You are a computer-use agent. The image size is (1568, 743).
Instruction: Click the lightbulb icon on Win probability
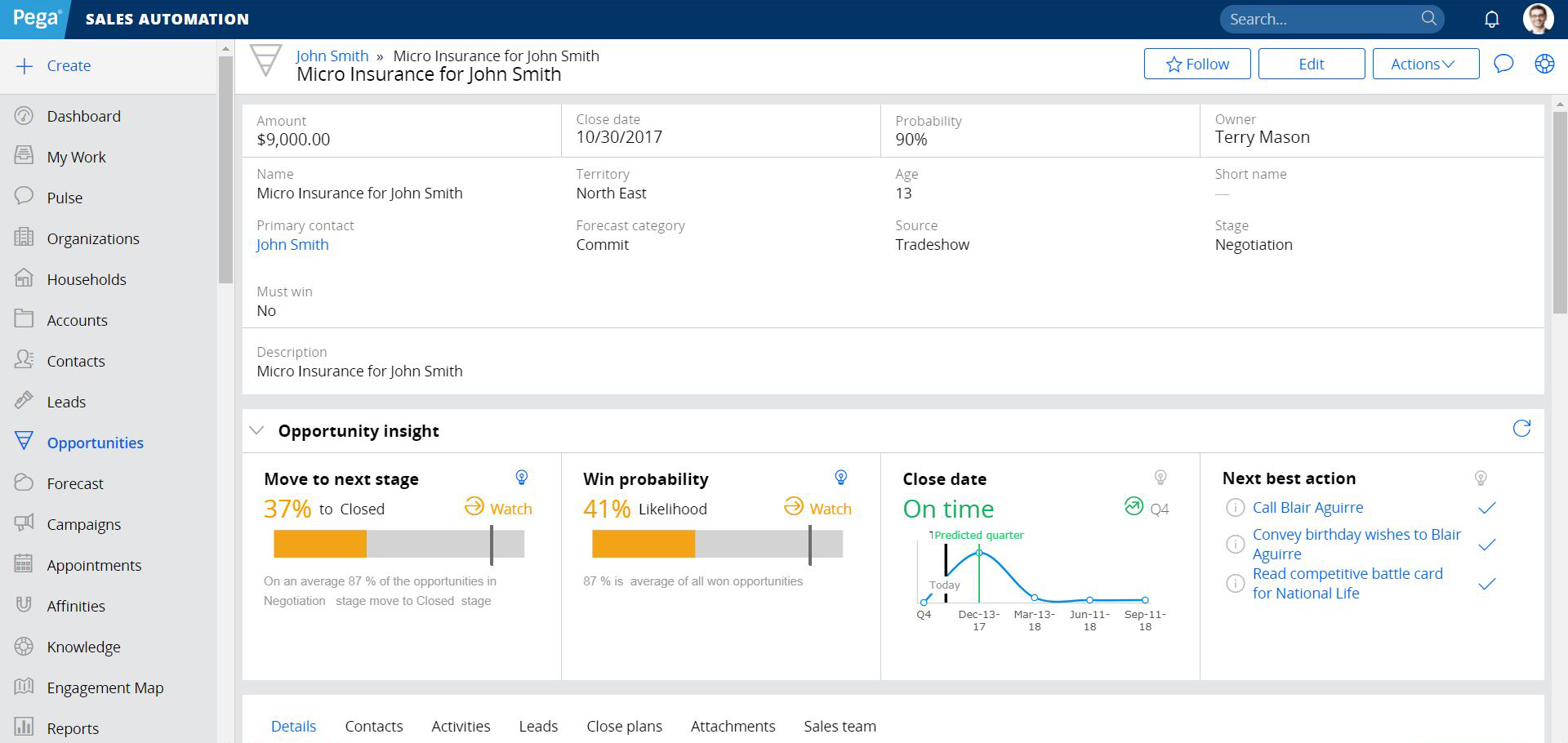tap(840, 478)
